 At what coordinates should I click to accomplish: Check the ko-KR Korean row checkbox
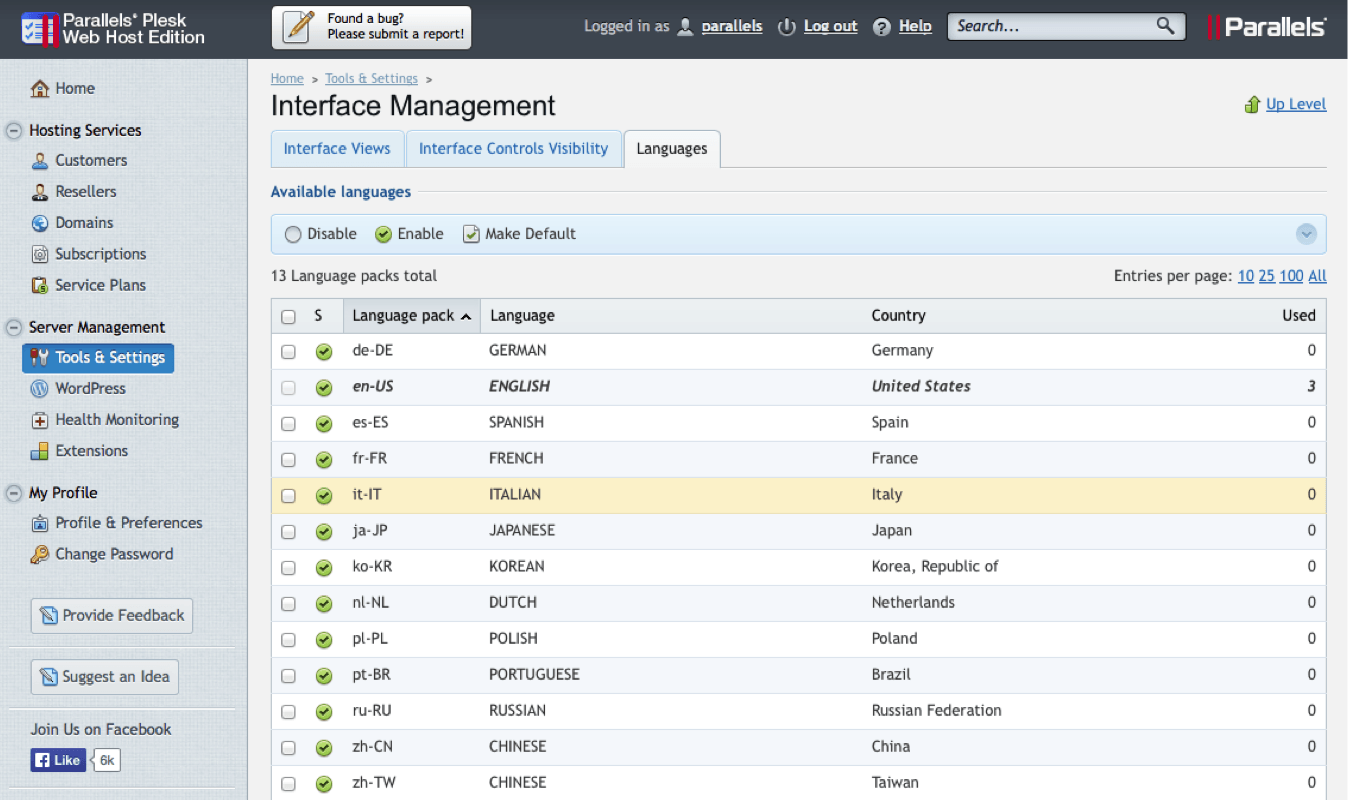288,568
